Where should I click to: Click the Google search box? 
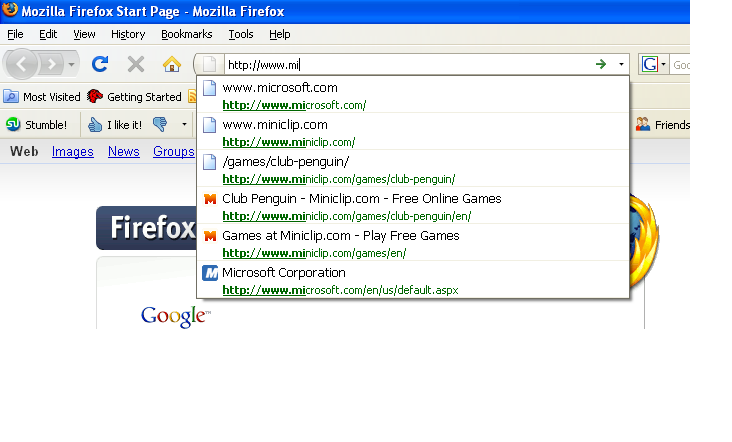(x=681, y=65)
